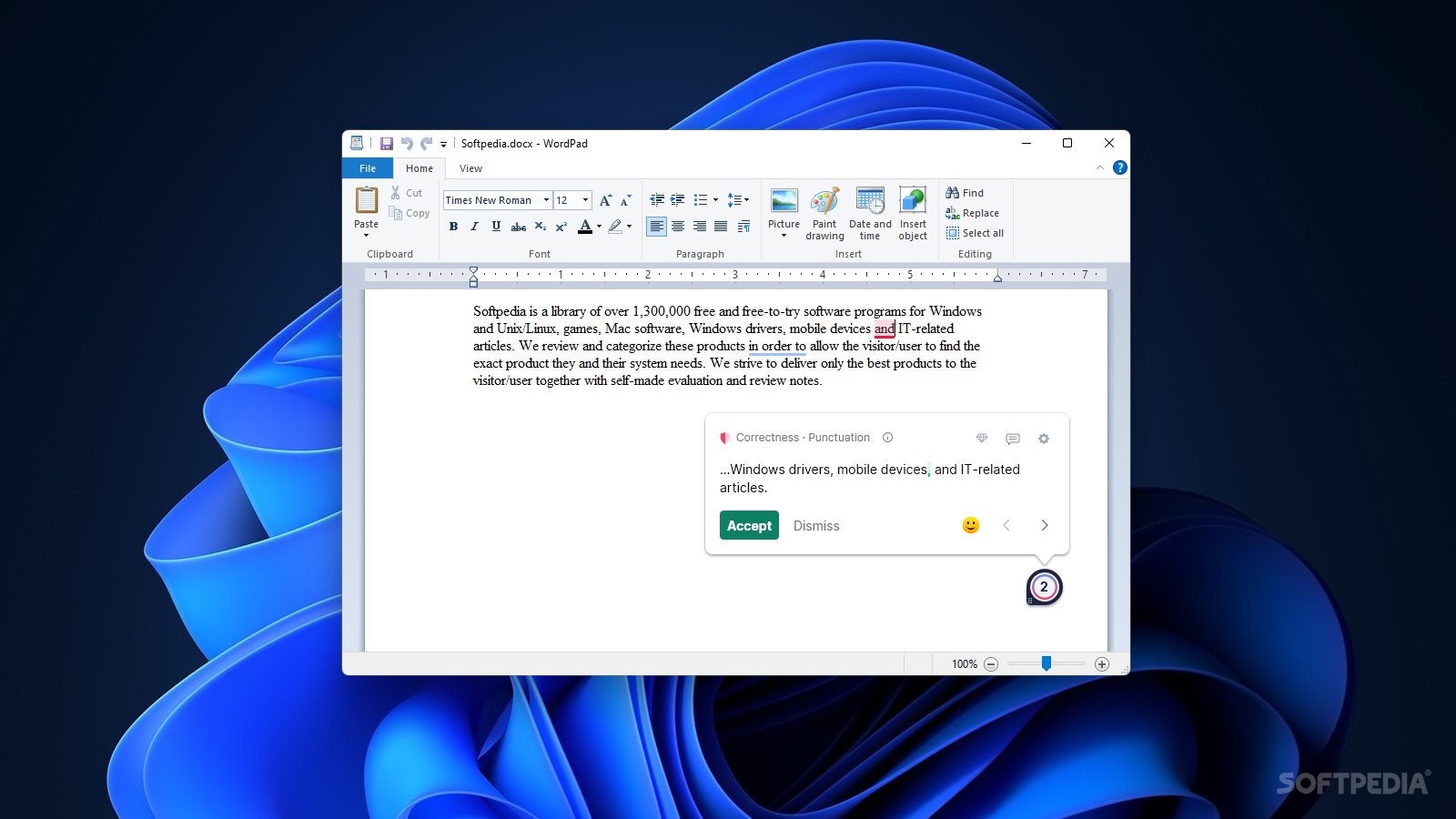This screenshot has height=819, width=1456.
Task: Toggle Strikethrough formatting
Action: pyautogui.click(x=518, y=227)
